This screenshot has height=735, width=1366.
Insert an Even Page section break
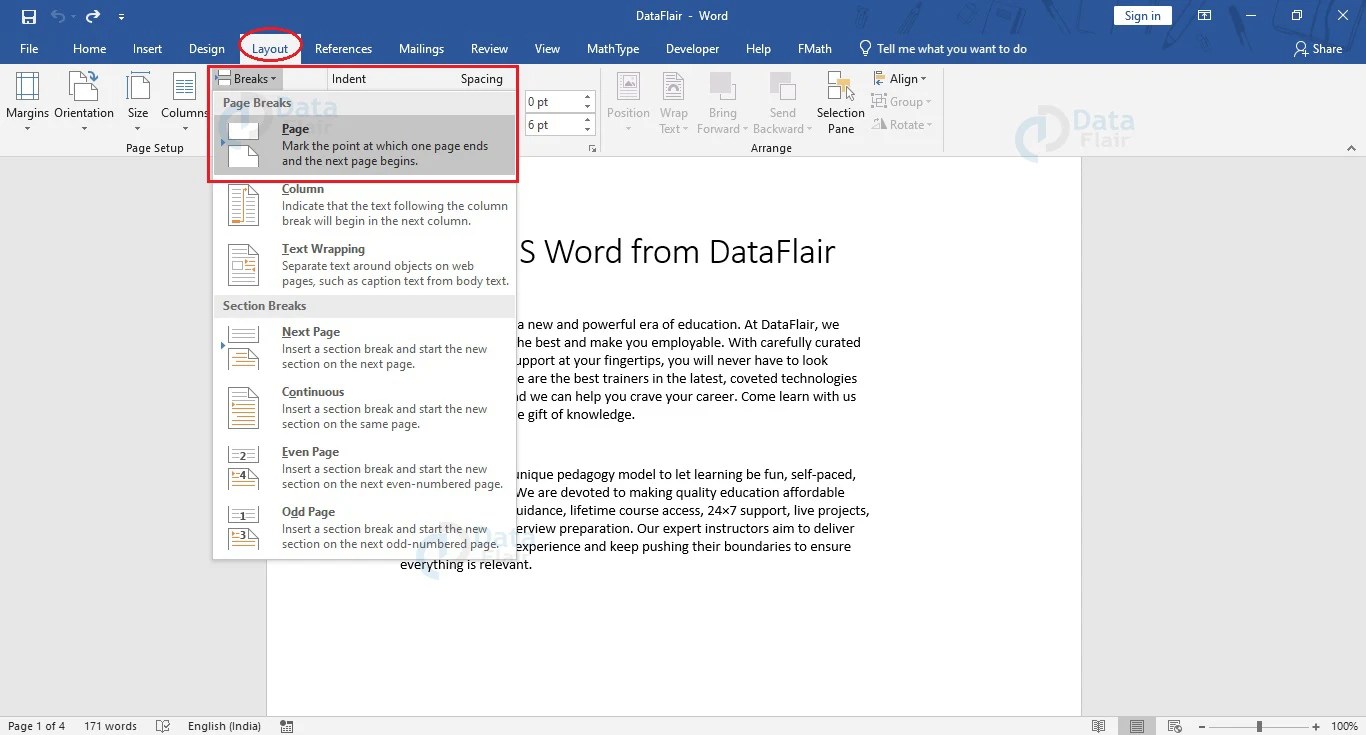pyautogui.click(x=365, y=467)
